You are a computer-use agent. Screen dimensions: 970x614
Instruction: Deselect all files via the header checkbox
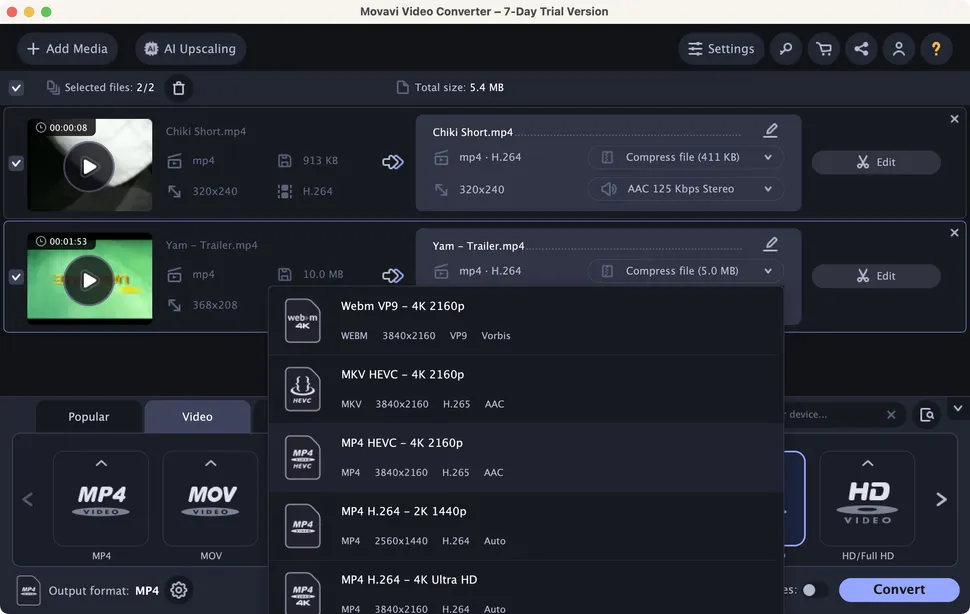[x=16, y=88]
